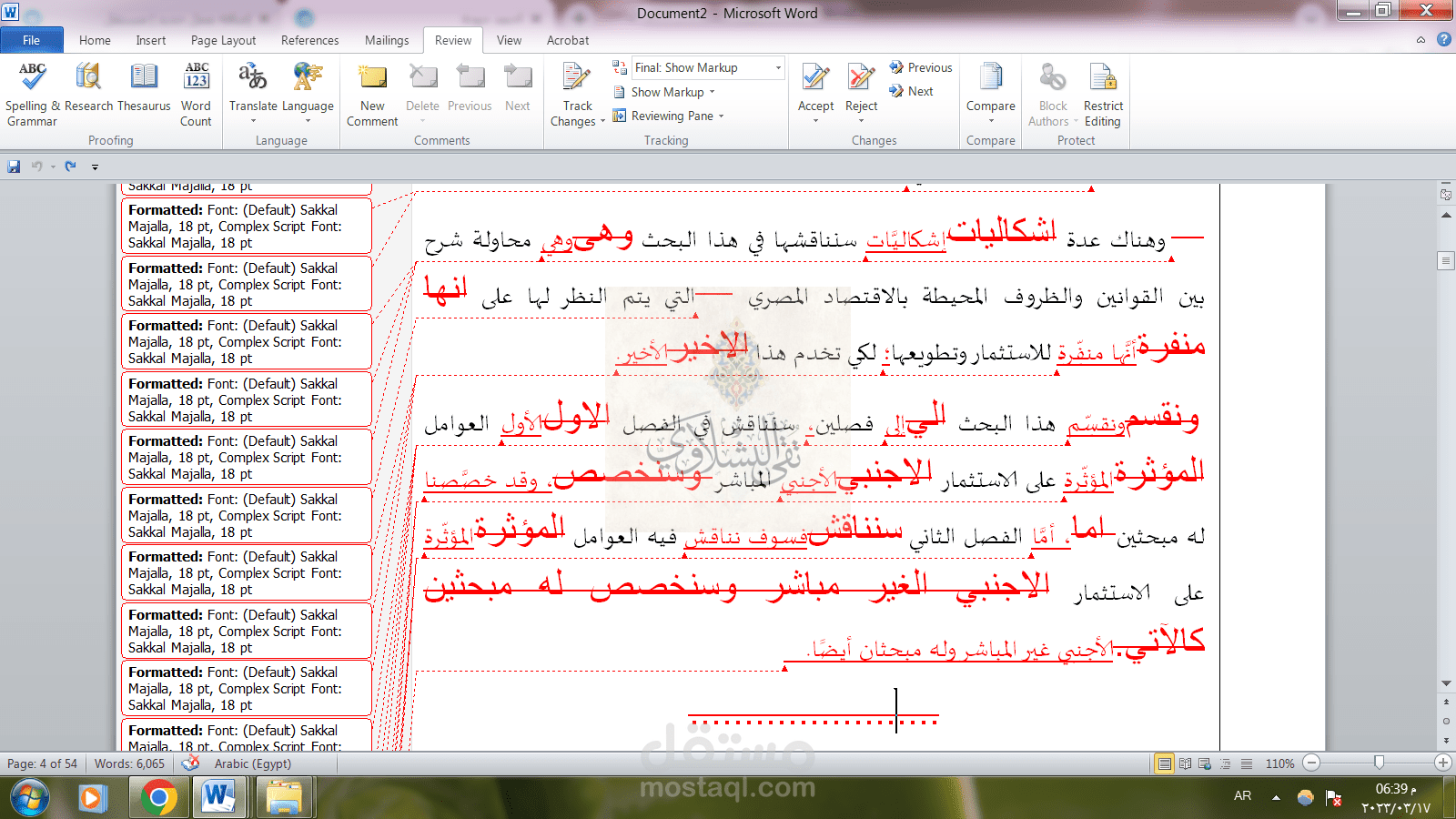Switch to the Insert tab

151,40
